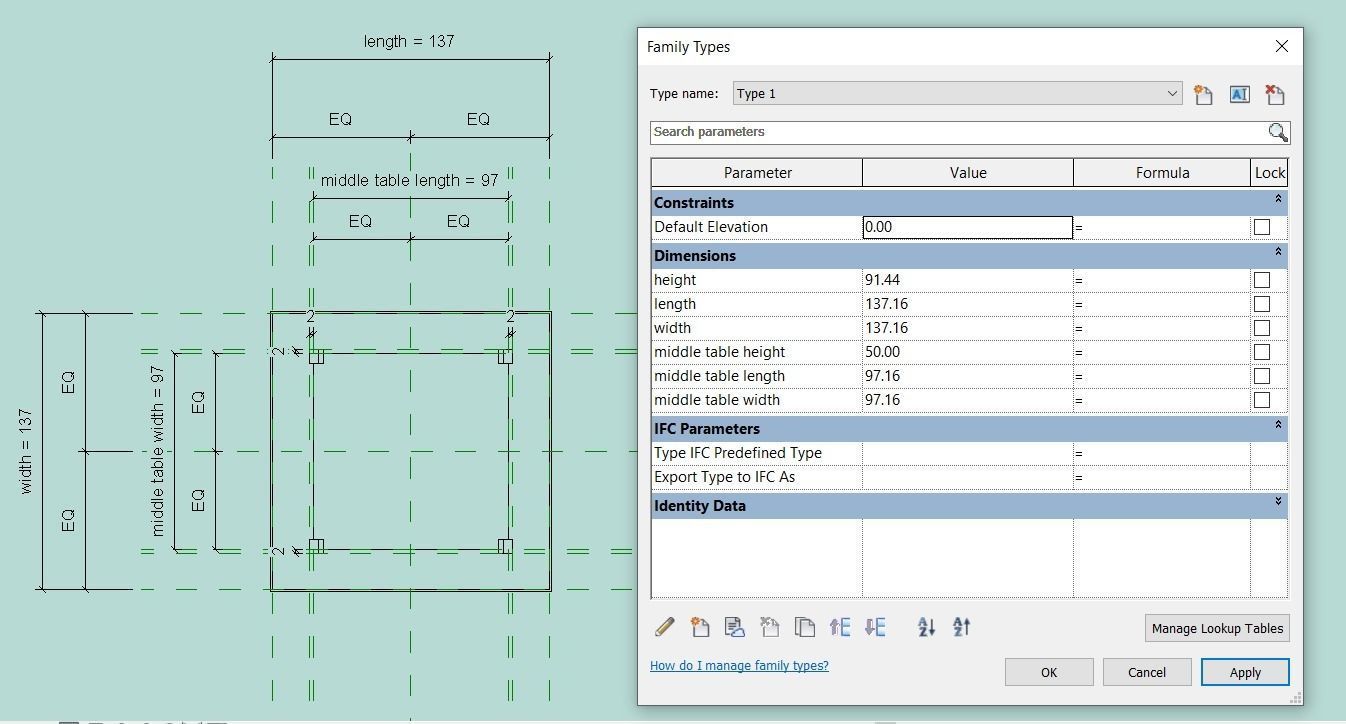Screen dimensions: 1346x724
Task: Select the 'height' parameter name
Action: point(675,280)
